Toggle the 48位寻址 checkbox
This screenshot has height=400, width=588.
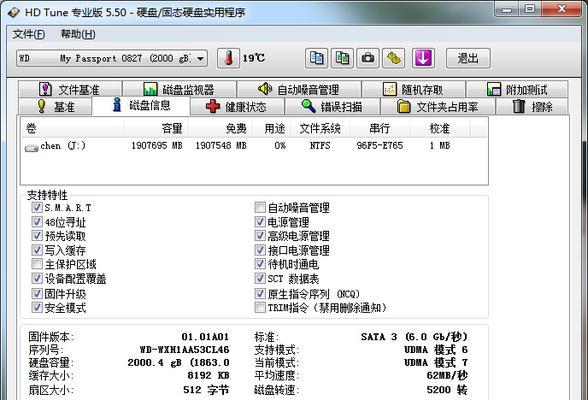37,222
